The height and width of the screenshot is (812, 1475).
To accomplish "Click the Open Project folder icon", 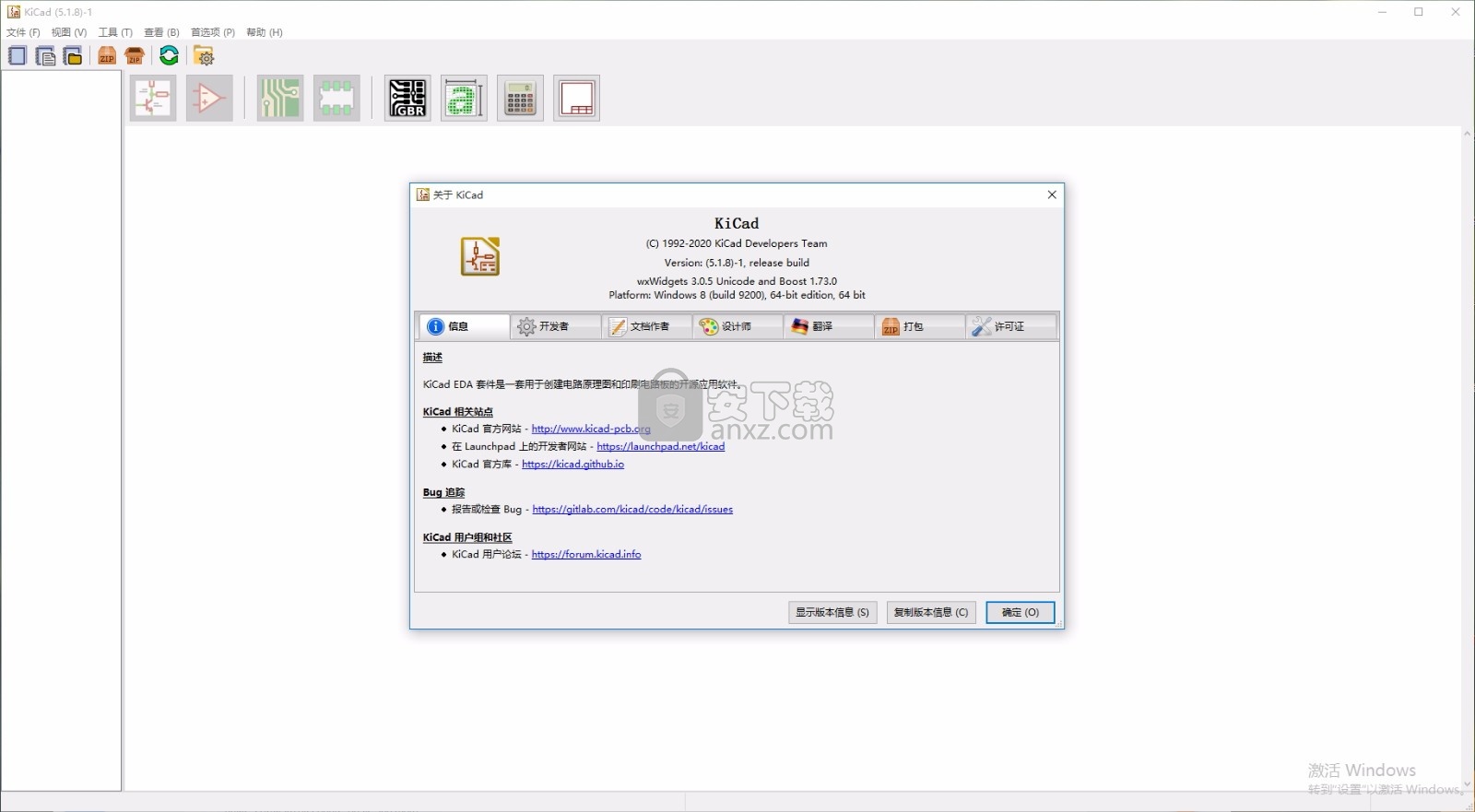I will 74,56.
